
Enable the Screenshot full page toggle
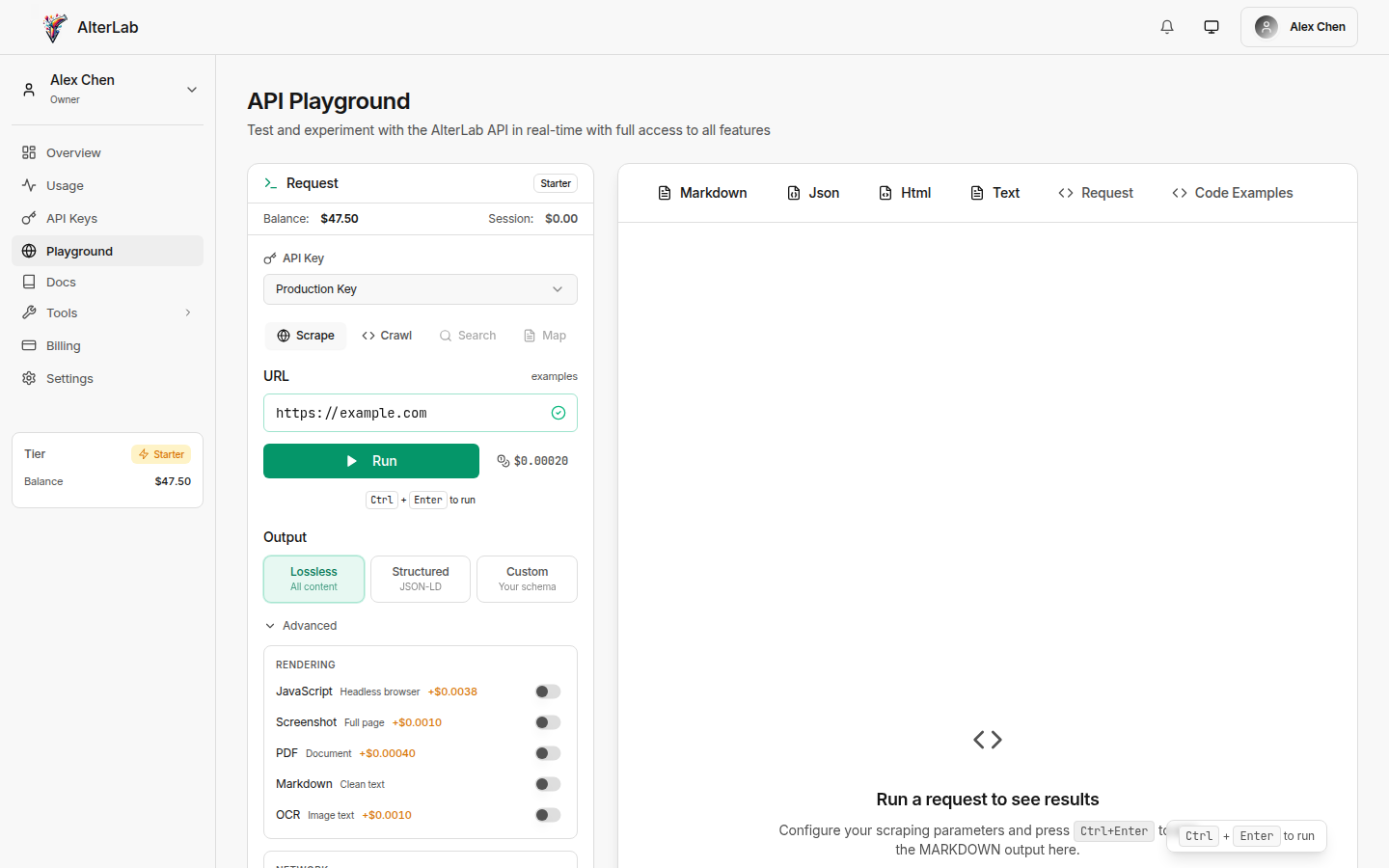click(x=548, y=722)
